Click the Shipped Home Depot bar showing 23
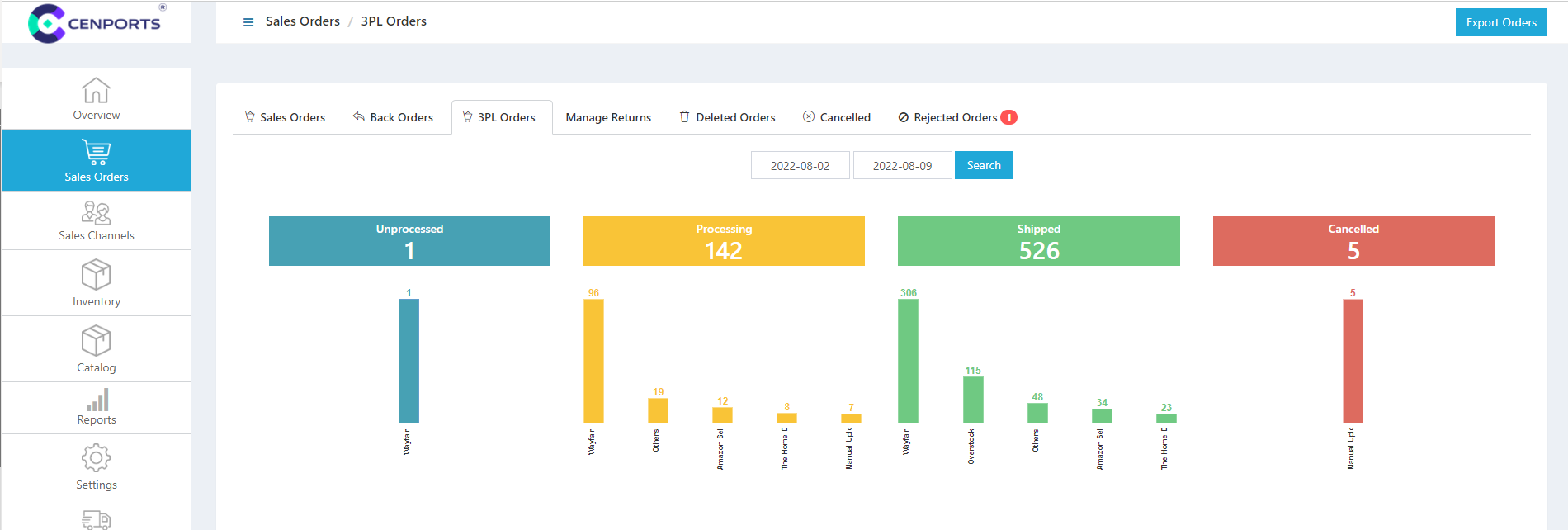Image resolution: width=1568 pixels, height=530 pixels. (1166, 418)
